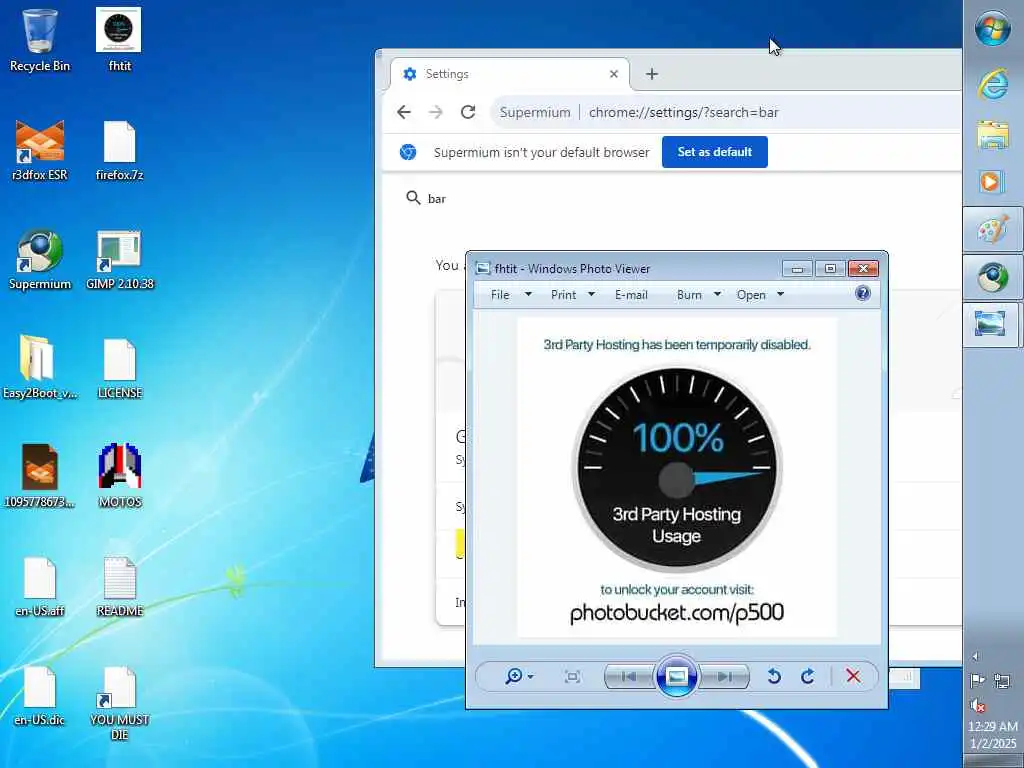Maximize the Photo Viewer window

point(830,268)
